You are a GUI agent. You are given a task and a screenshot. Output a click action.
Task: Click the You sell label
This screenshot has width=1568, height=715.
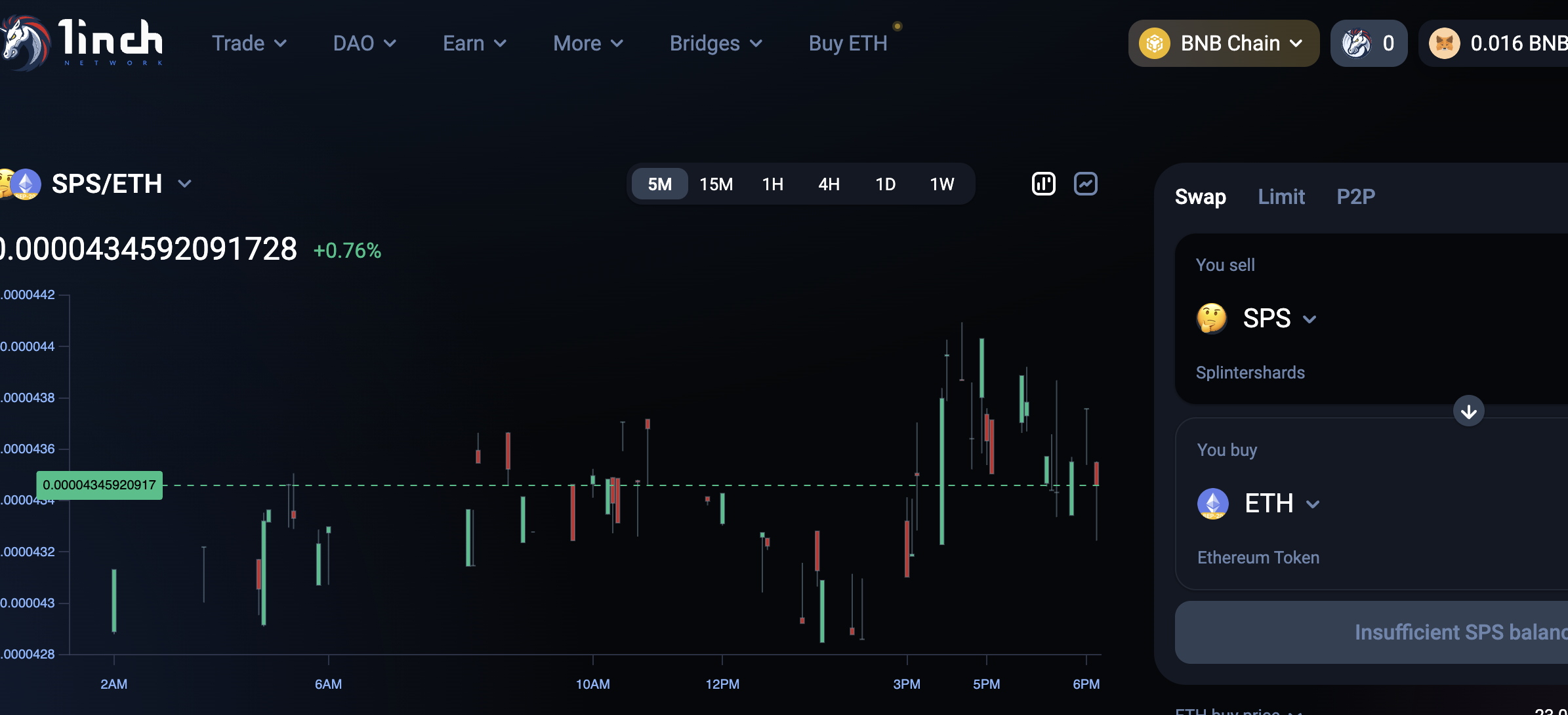pos(1225,265)
